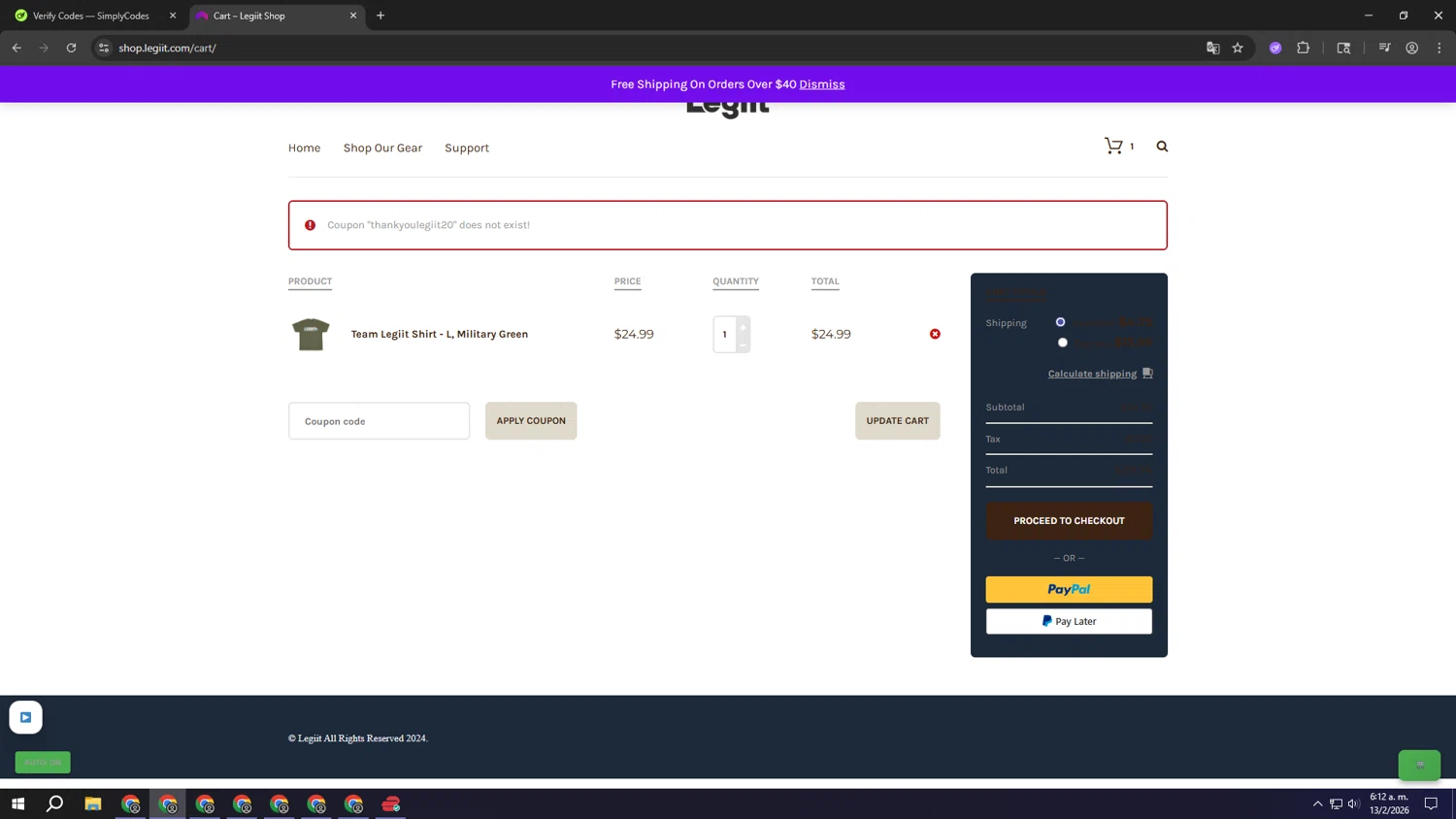Show hidden system tray icons
1456x819 pixels.
click(x=1317, y=803)
